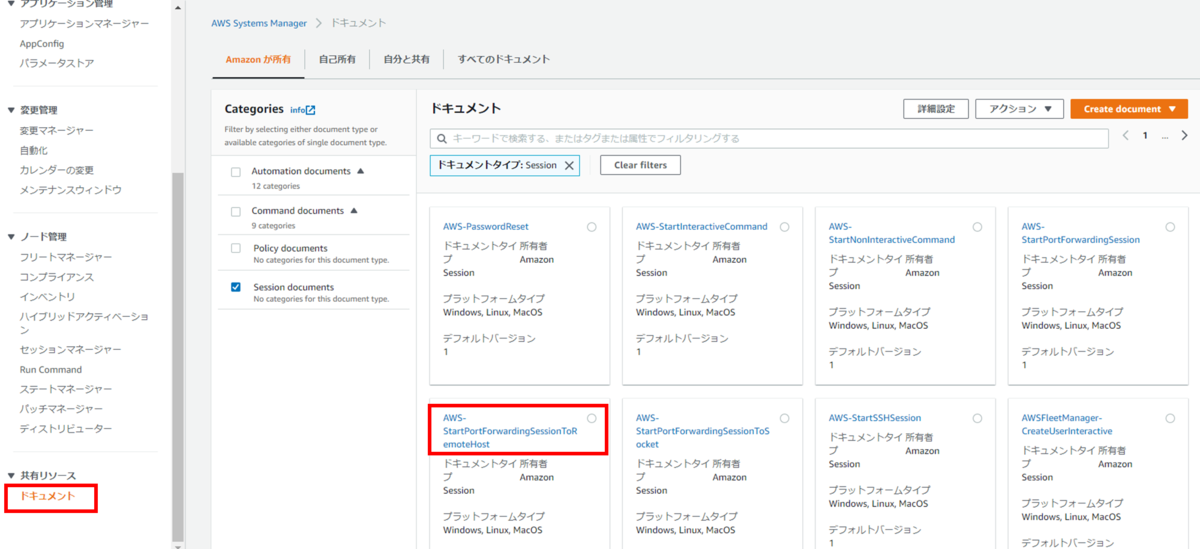Open AWS-StartNonInteractiveCommand document link
The width and height of the screenshot is (1200, 549).
pos(892,233)
